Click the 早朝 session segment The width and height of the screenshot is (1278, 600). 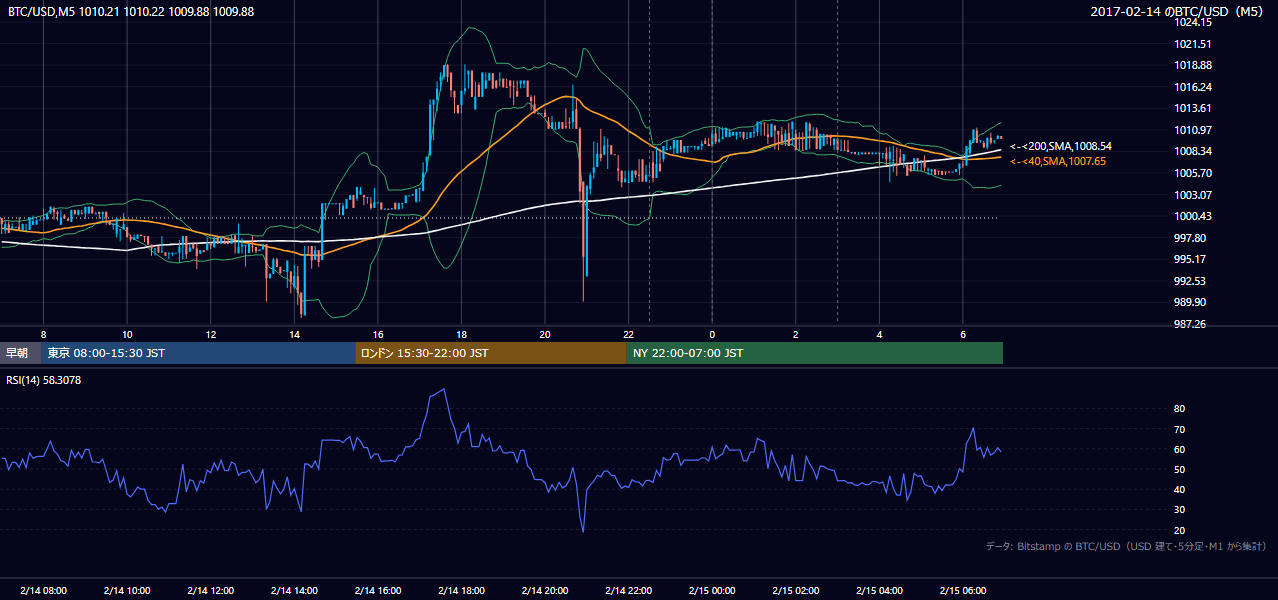(x=19, y=353)
